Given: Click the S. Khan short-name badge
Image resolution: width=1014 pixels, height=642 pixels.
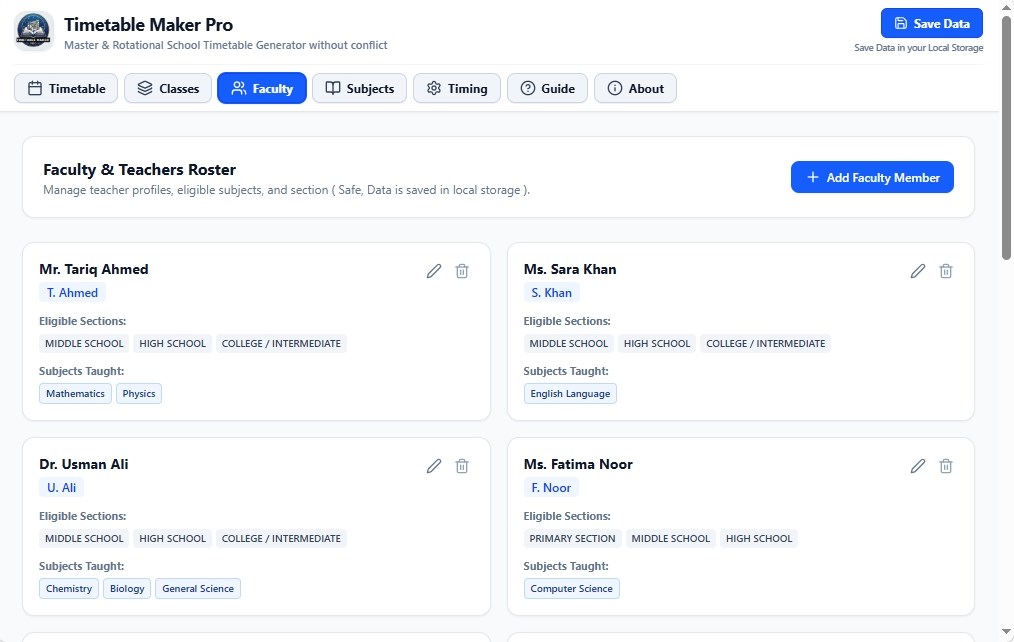Looking at the screenshot, I should click(552, 293).
